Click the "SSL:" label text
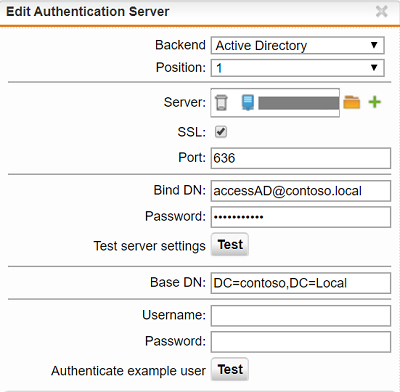This screenshot has width=400, height=392. click(192, 132)
